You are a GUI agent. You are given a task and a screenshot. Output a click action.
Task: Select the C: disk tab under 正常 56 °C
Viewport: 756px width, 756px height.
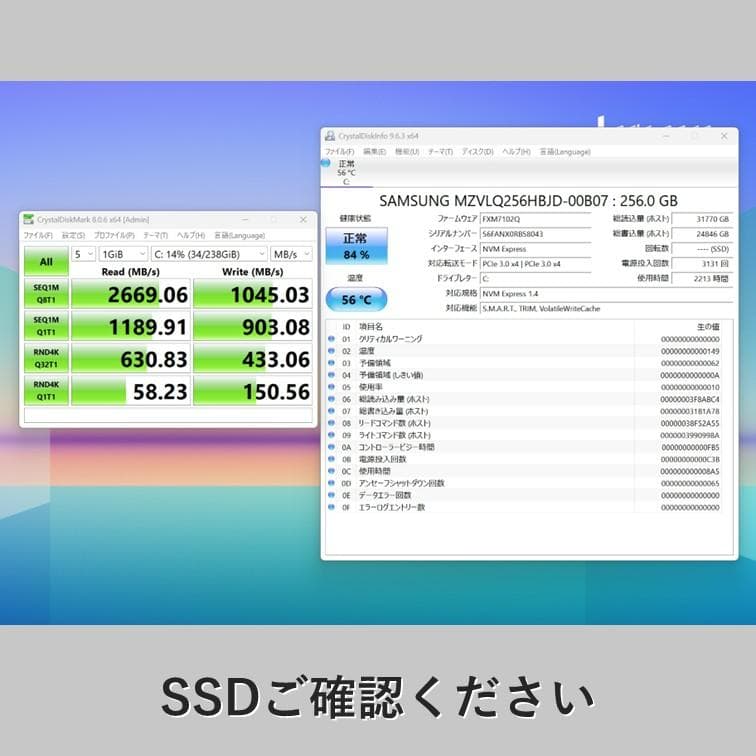click(347, 173)
